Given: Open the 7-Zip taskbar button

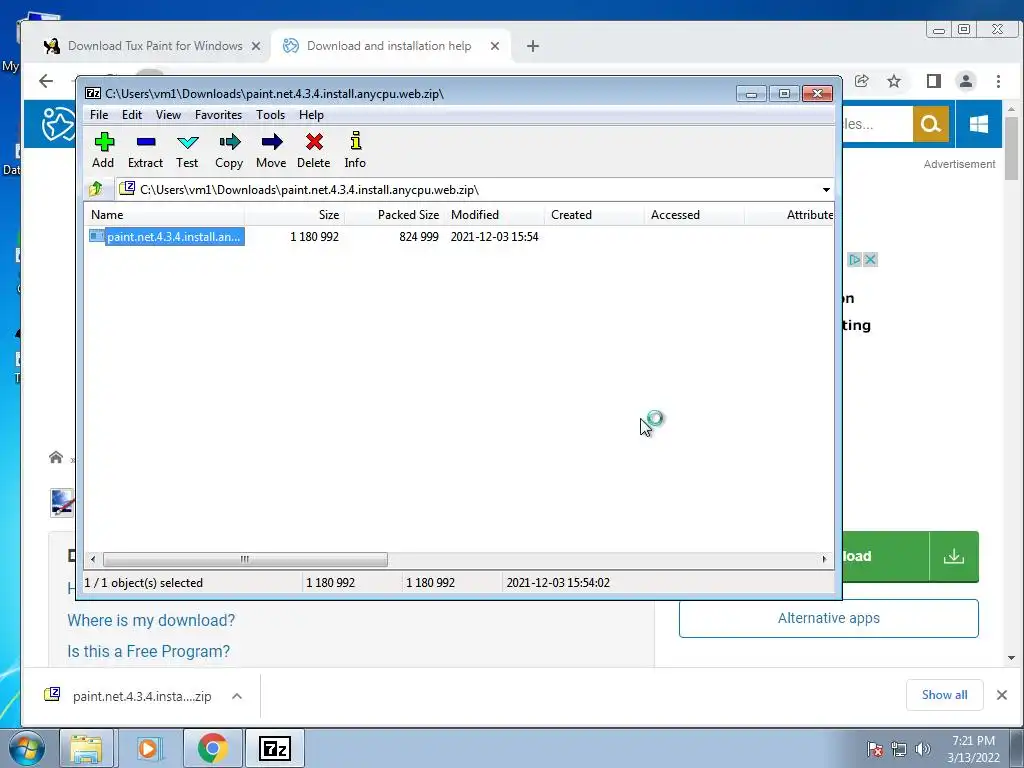Looking at the screenshot, I should tap(274, 748).
